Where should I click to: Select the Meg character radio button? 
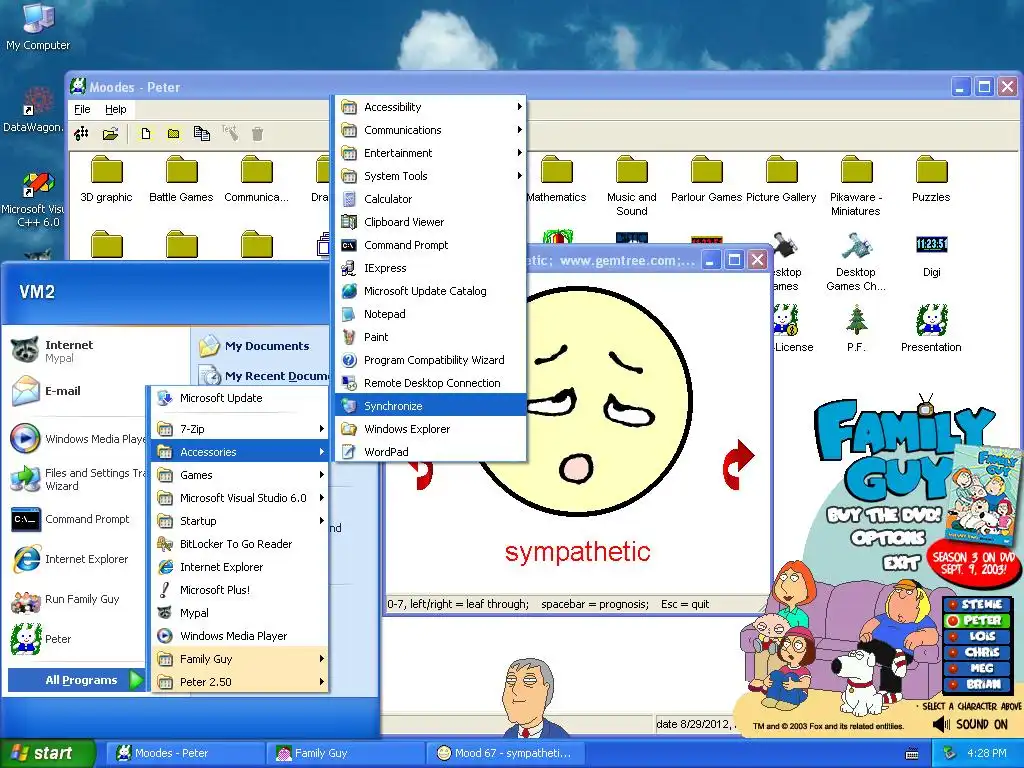tap(954, 668)
